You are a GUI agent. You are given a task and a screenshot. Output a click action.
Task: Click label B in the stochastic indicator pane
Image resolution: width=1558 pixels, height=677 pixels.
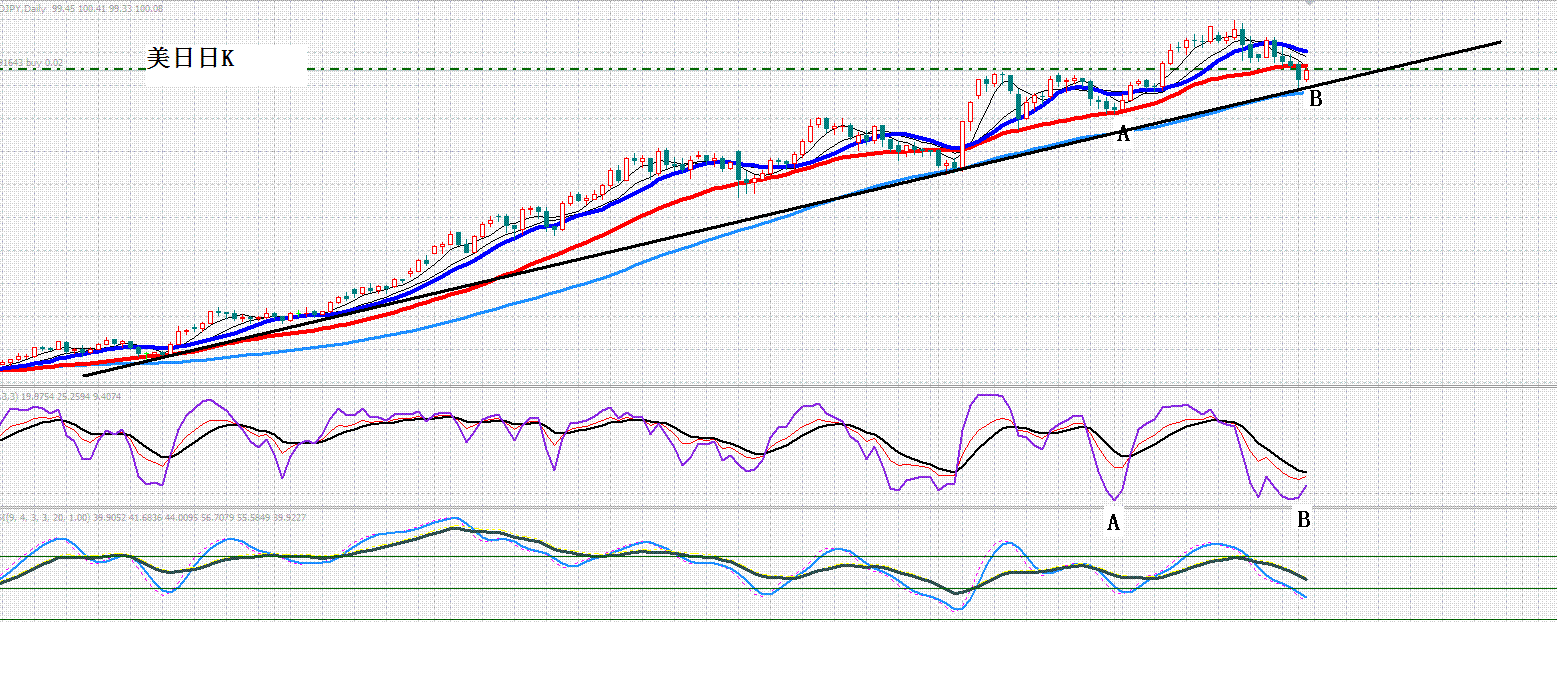coord(1304,519)
